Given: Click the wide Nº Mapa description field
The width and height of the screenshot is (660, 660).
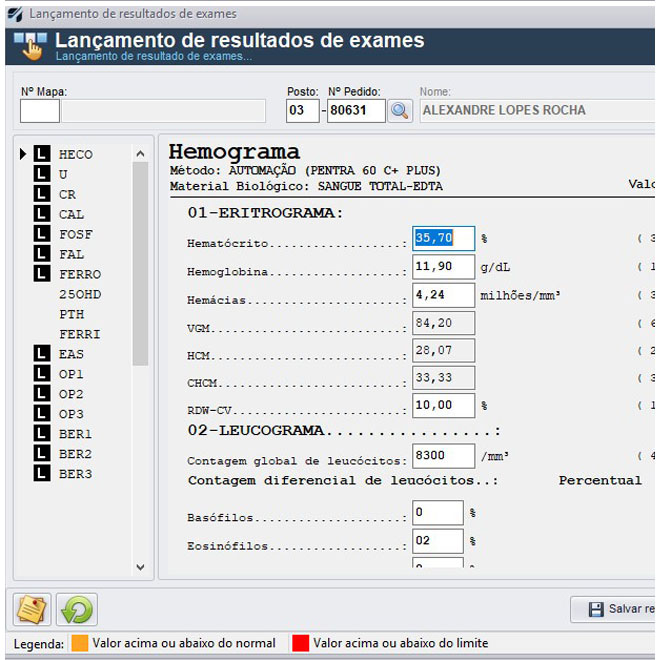Looking at the screenshot, I should (163, 111).
